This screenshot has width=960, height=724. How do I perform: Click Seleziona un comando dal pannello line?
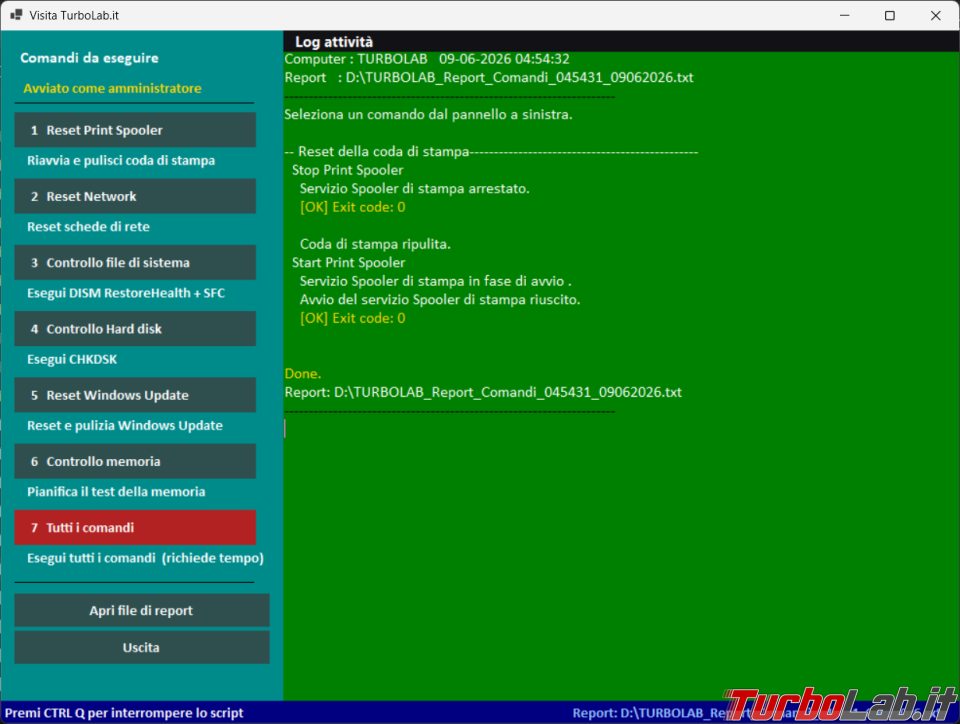429,114
